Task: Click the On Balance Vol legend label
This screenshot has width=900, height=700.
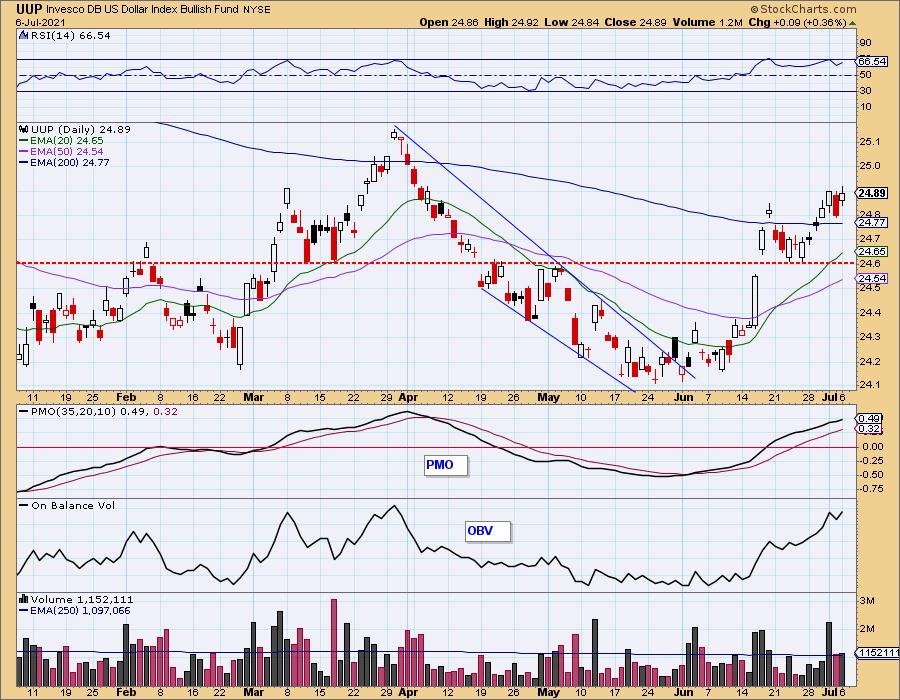Action: tap(73, 506)
